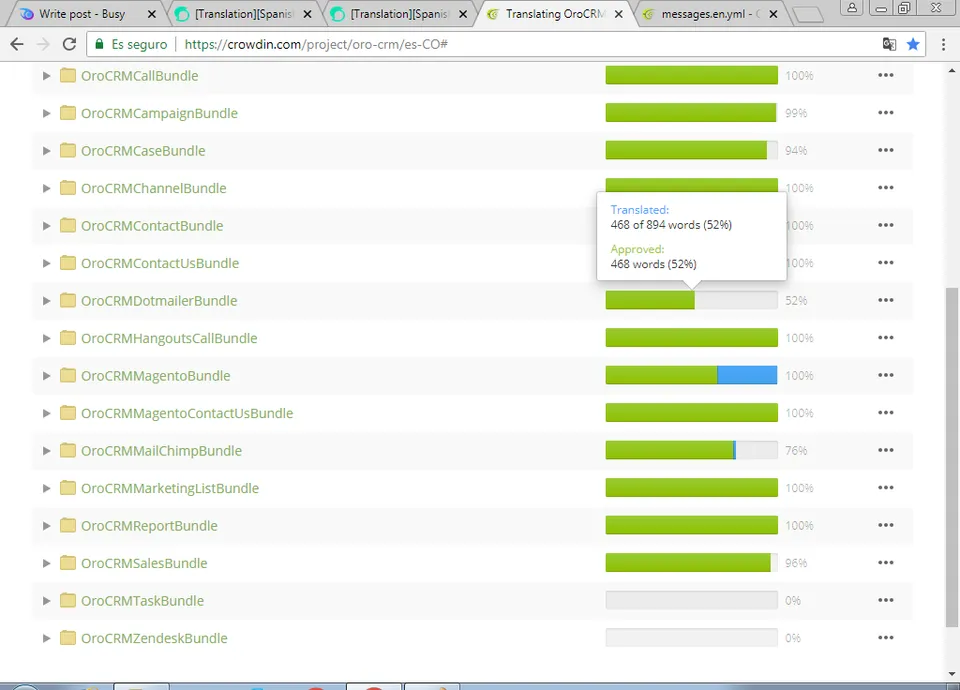This screenshot has height=690, width=960.
Task: Click the OroCRMDotmailerBundle 52% progress bar
Action: 692,300
